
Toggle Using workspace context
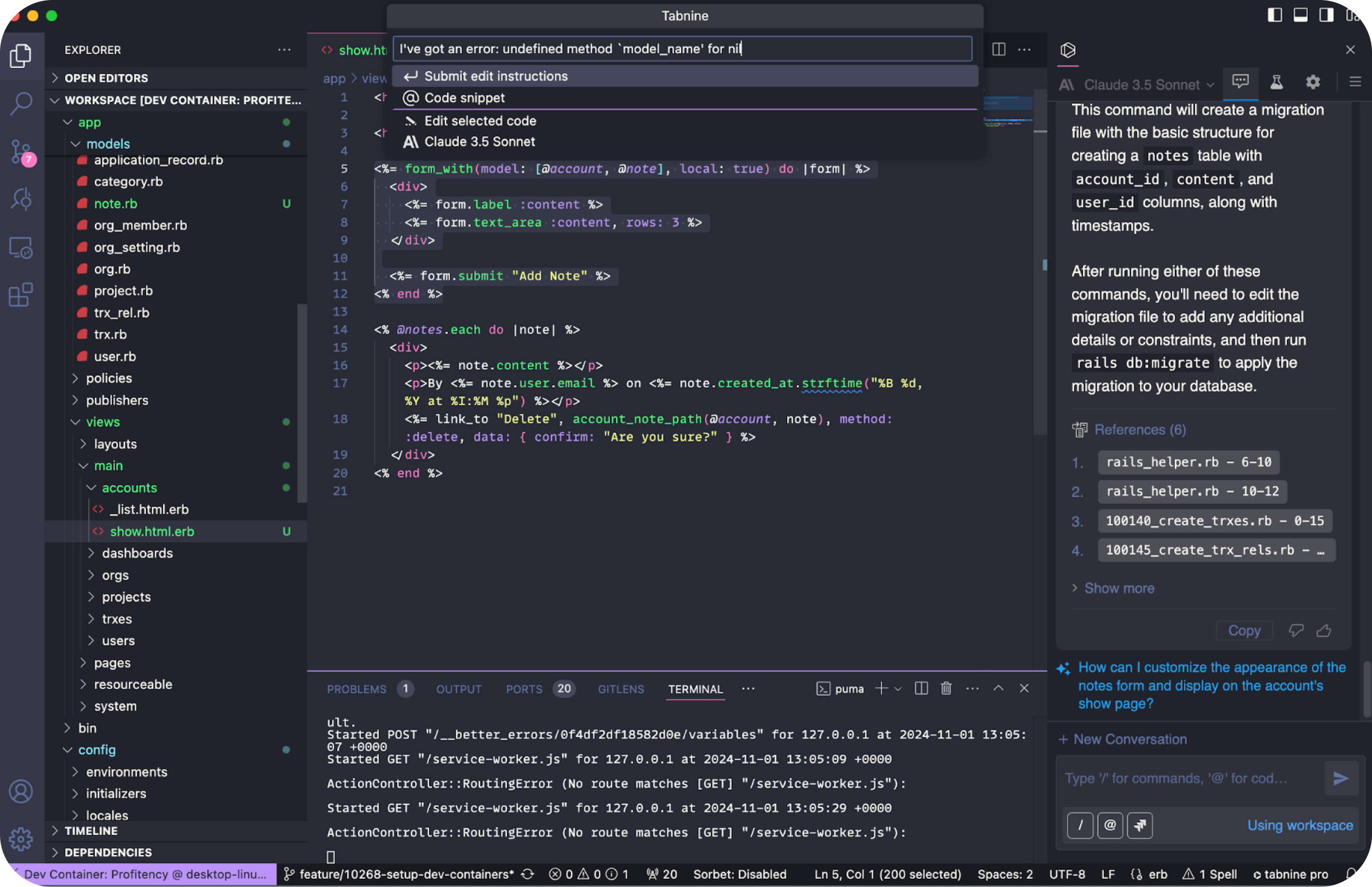tap(1300, 825)
